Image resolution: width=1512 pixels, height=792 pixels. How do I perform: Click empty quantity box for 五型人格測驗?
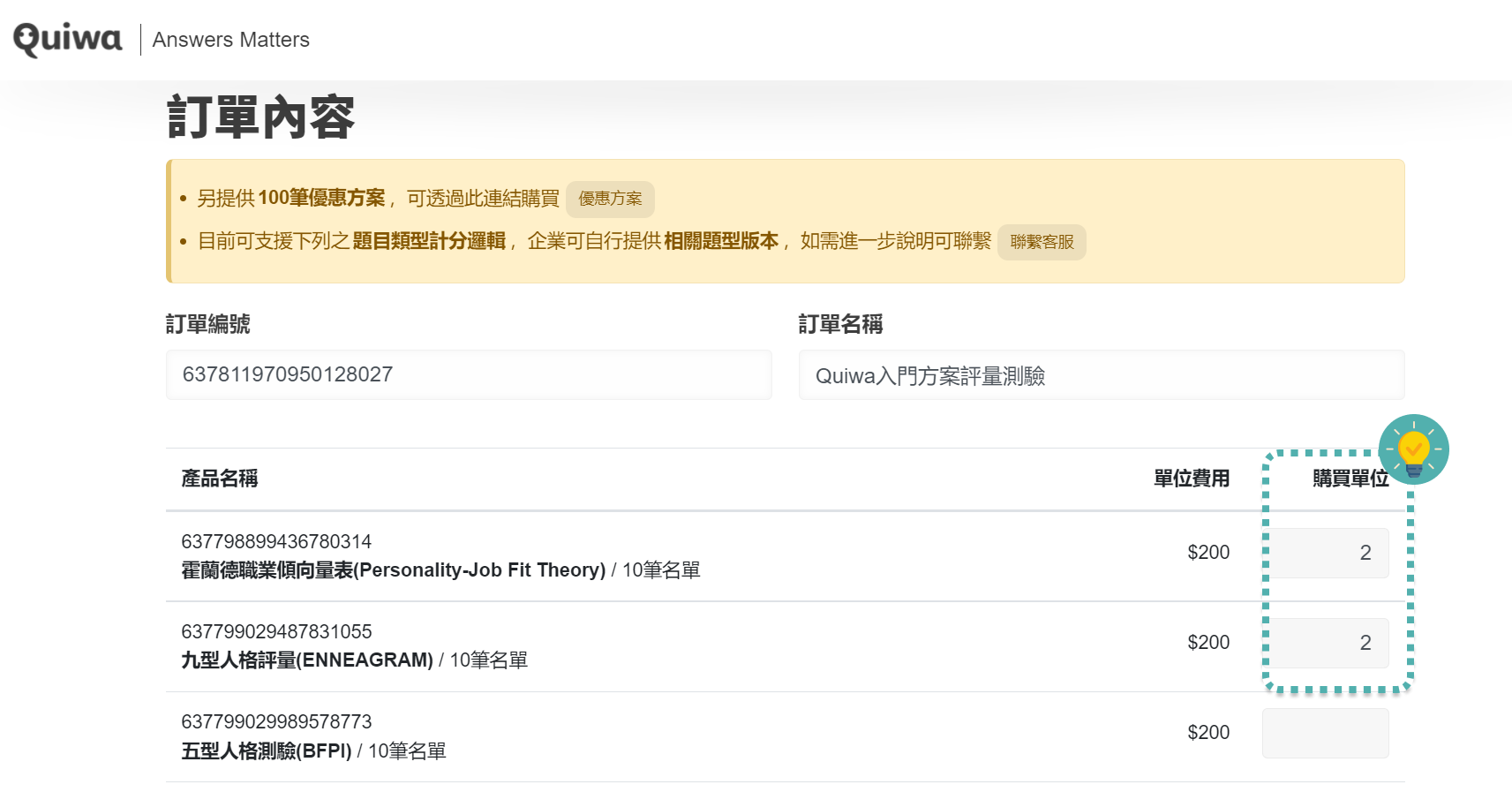pos(1325,733)
